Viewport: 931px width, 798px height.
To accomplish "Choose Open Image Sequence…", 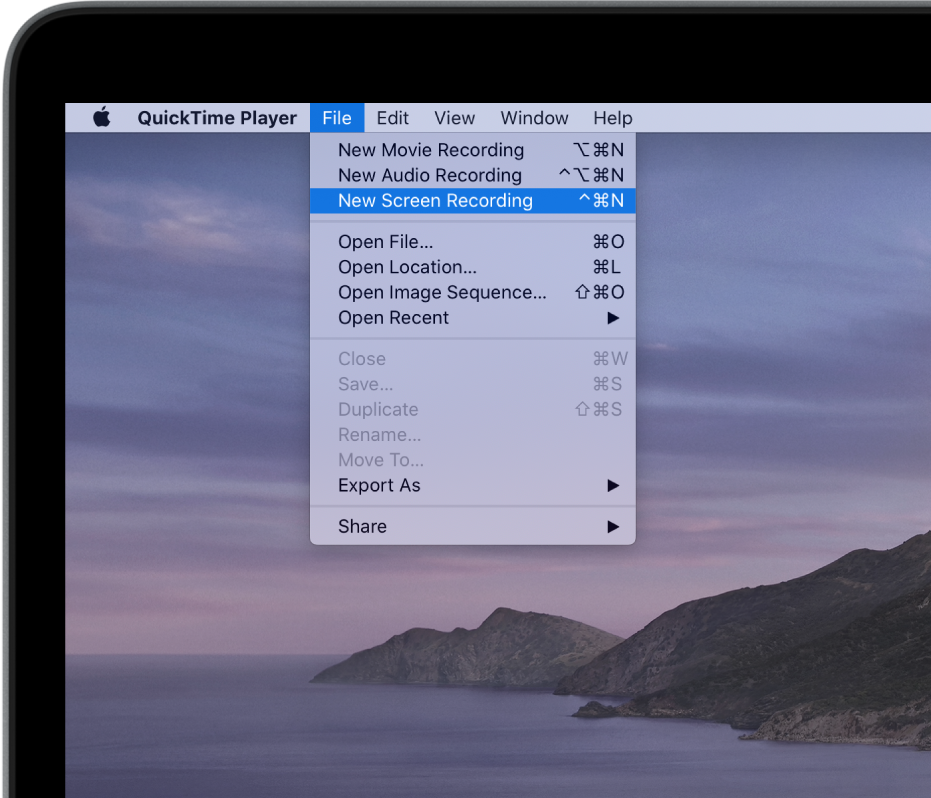I will click(442, 292).
